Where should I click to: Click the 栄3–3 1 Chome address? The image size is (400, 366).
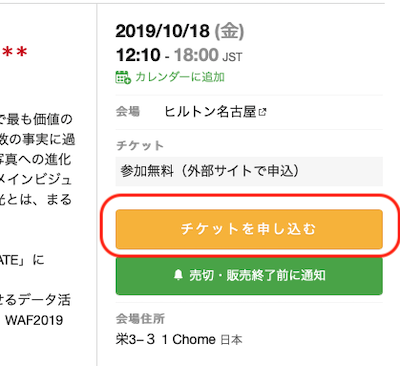point(166,340)
